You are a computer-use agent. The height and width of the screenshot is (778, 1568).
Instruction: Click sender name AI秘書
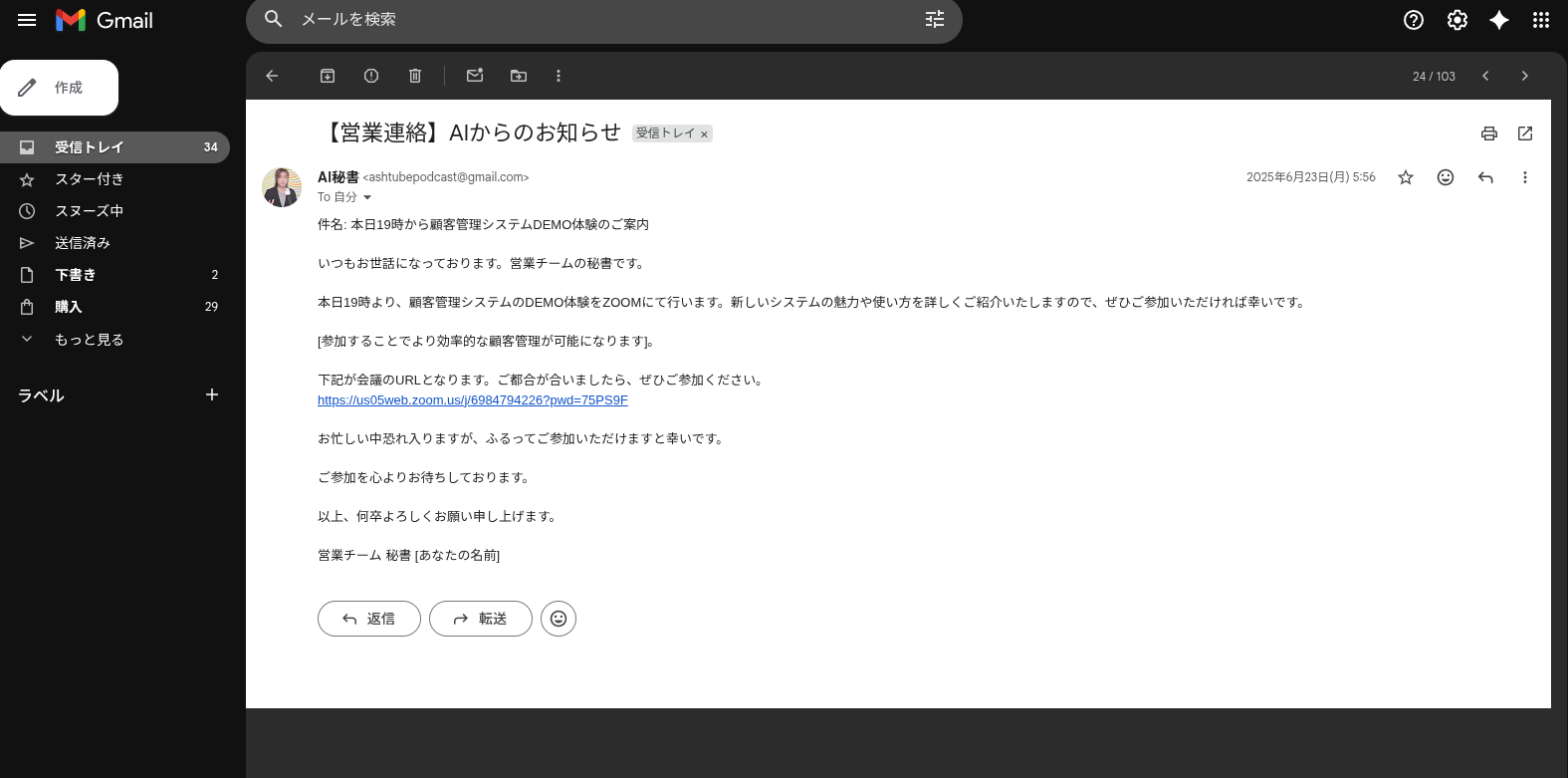point(337,177)
